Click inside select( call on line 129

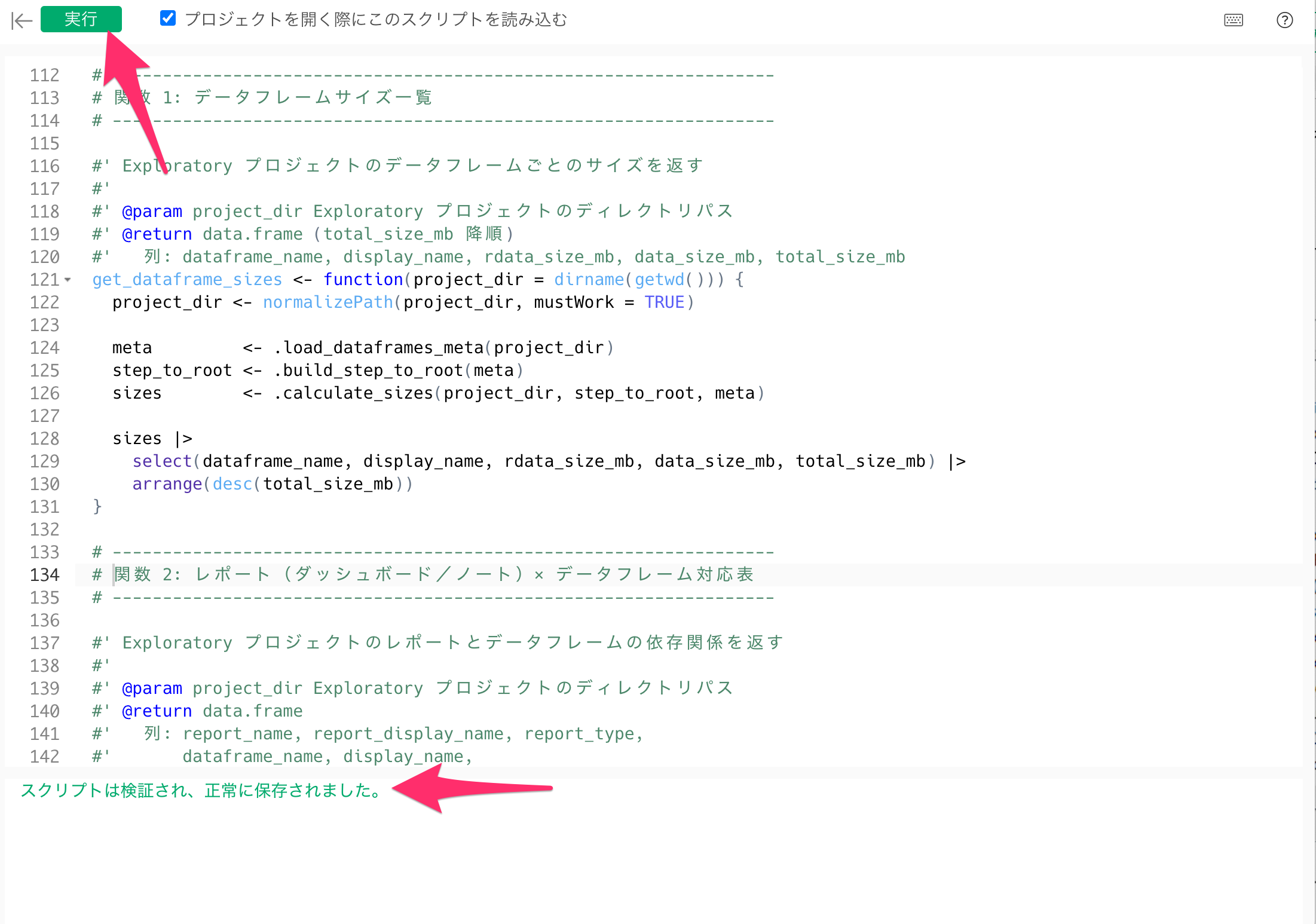[161, 461]
